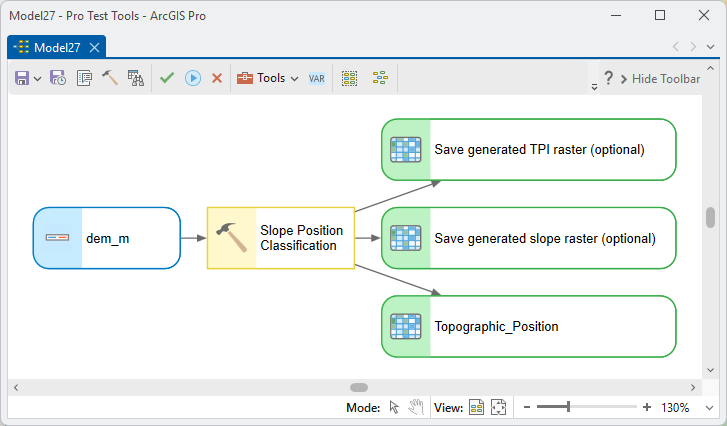
Task: Click horizontal scrollbar left arrow
Action: coord(16,388)
